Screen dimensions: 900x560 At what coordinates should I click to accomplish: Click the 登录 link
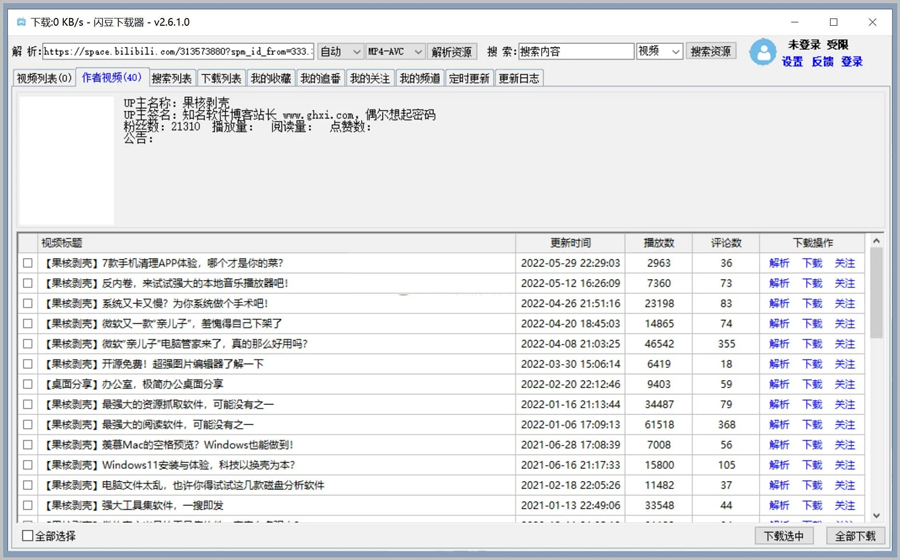[852, 61]
